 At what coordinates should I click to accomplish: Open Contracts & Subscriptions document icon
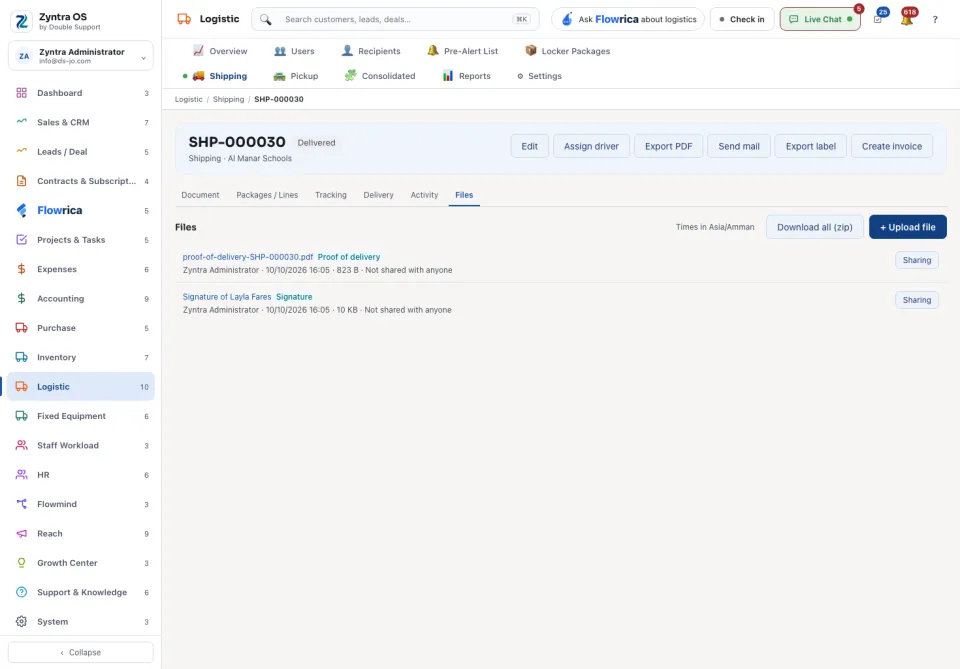point(21,181)
